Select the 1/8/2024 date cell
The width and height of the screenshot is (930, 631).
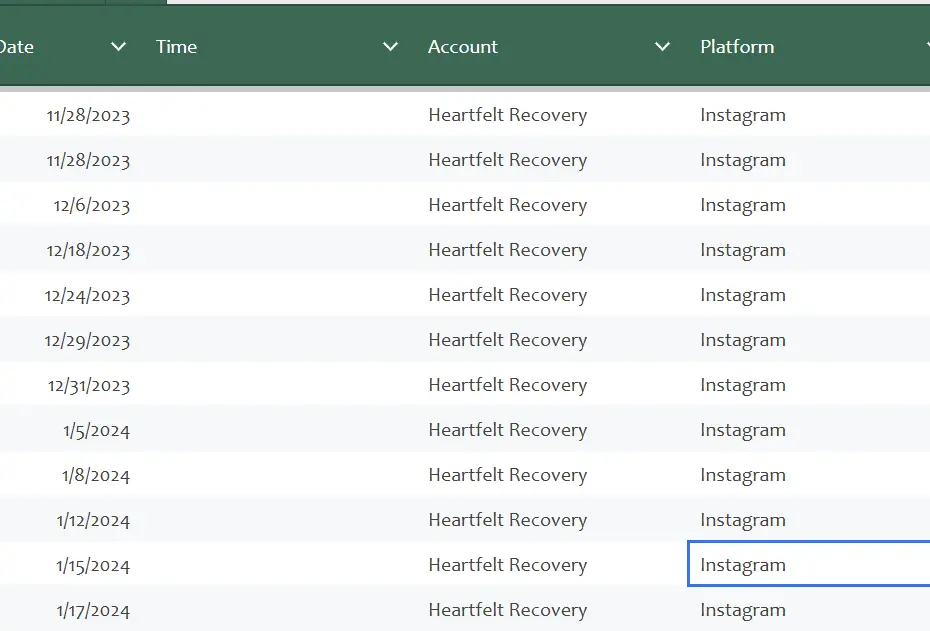pyautogui.click(x=95, y=476)
